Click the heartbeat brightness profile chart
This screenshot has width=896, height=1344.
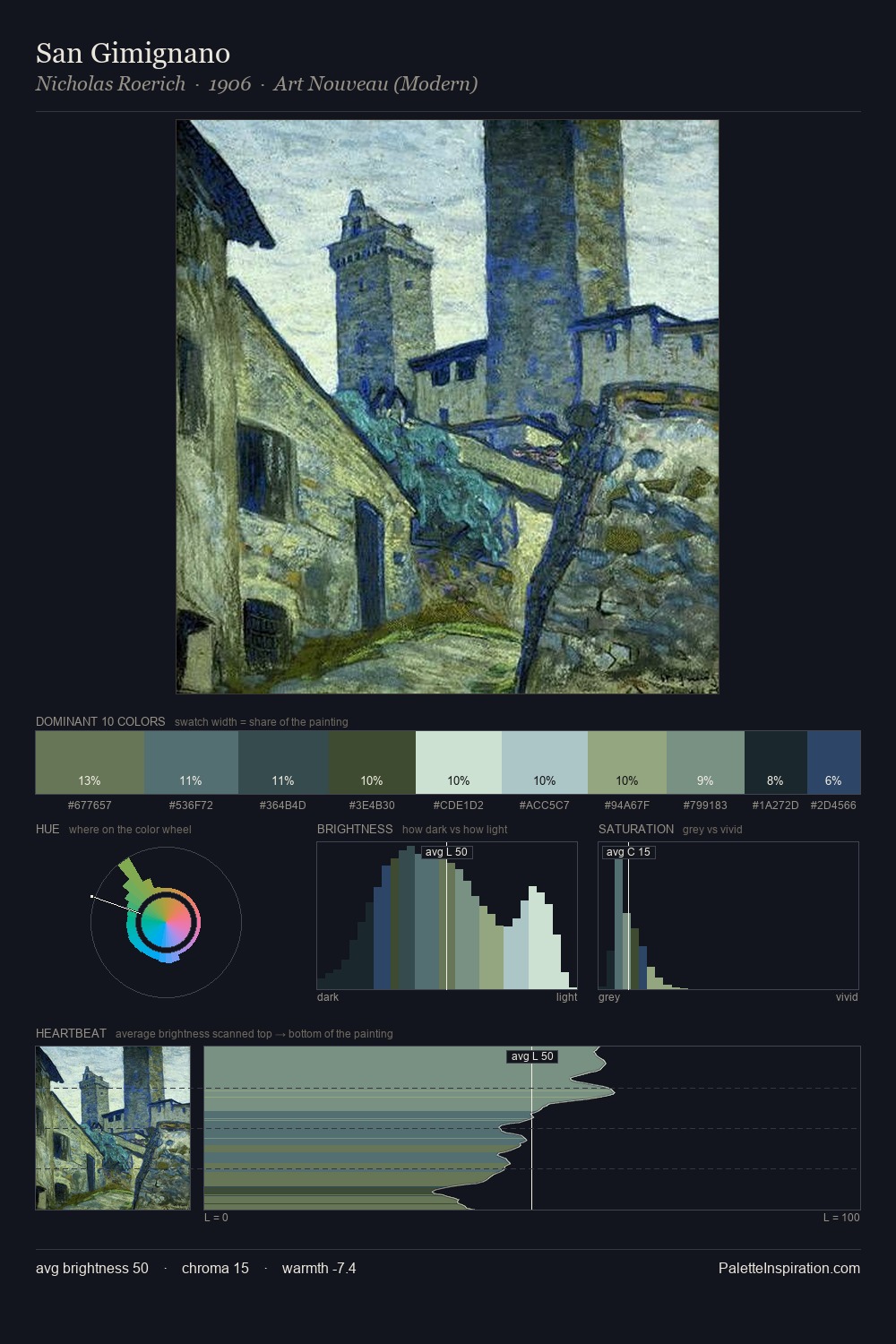[532, 1128]
